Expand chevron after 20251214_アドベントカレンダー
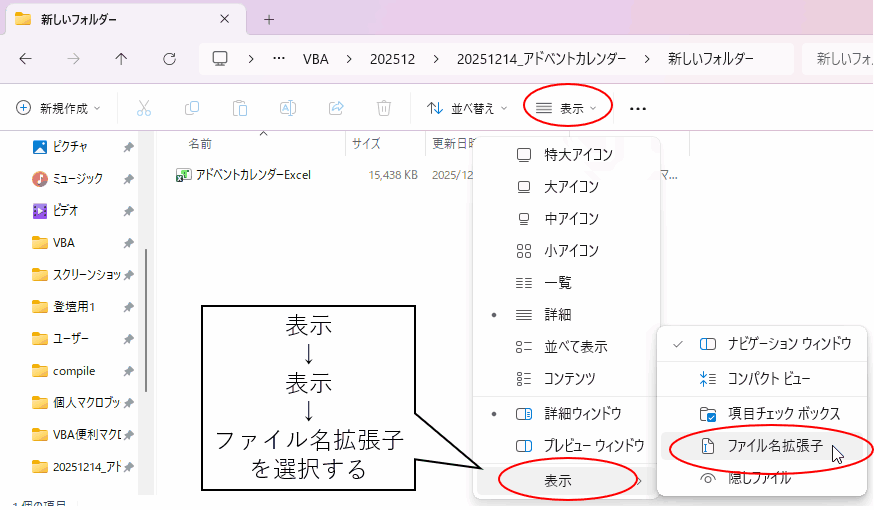This screenshot has height=510, width=874. pyautogui.click(x=647, y=59)
